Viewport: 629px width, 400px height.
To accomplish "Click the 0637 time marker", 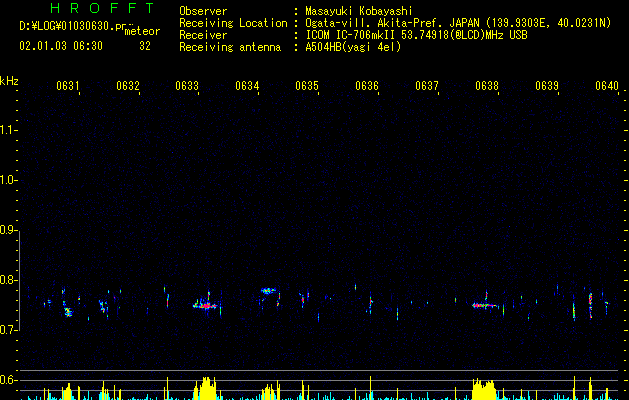I will (x=427, y=86).
